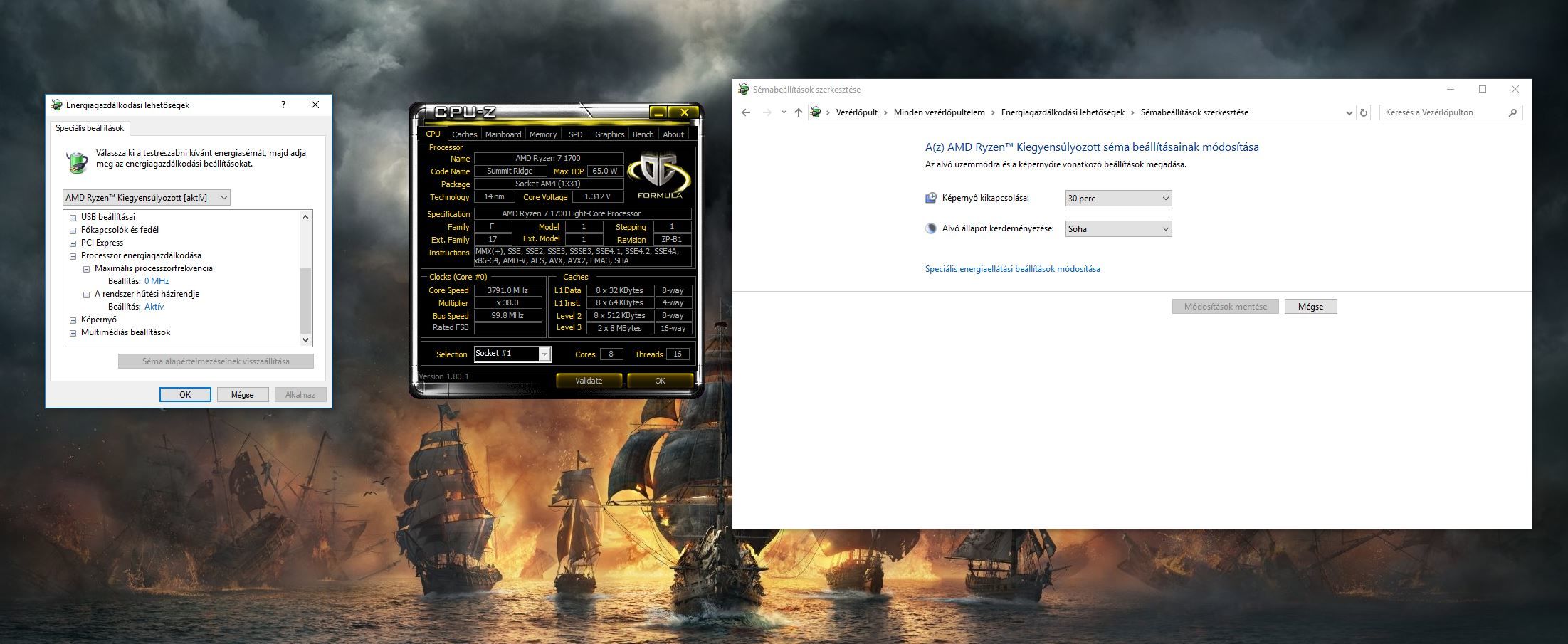Click the tree scroll up arrow
The width and height of the screenshot is (1568, 644).
[306, 216]
